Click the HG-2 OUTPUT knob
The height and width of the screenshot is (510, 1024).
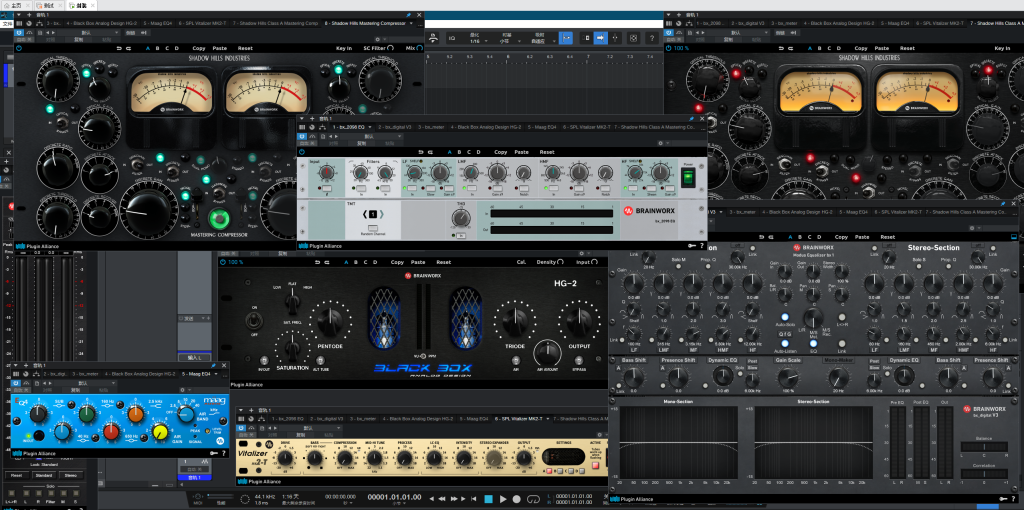pos(581,323)
